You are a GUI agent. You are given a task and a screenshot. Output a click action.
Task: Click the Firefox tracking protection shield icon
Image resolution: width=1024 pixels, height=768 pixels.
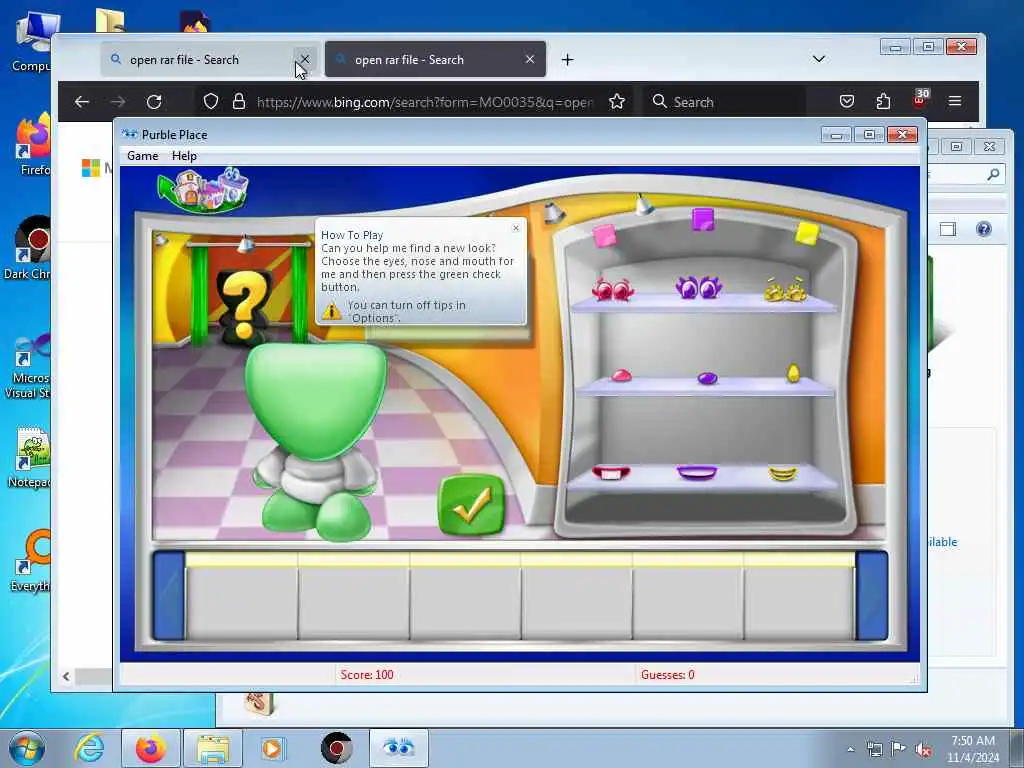coord(210,101)
